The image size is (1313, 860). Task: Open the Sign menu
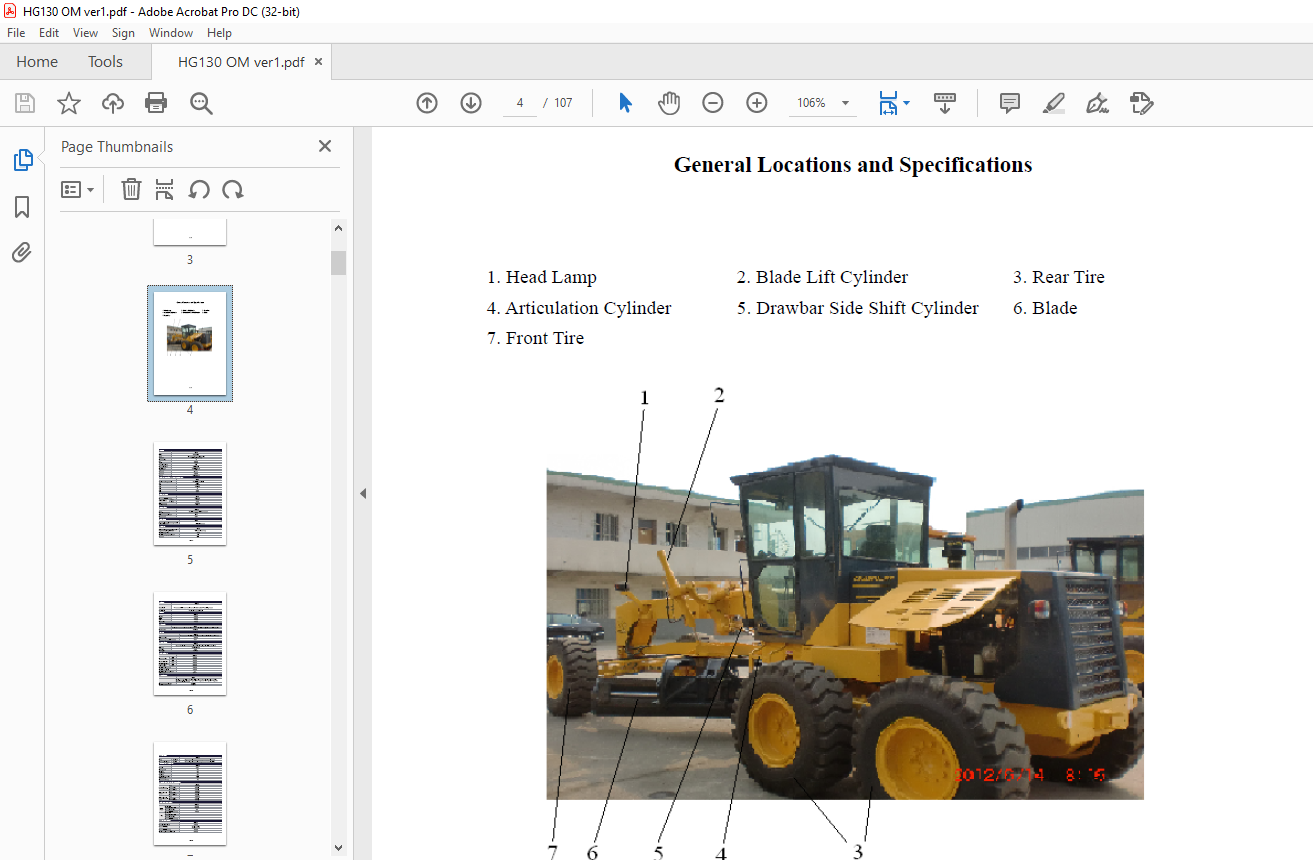pyautogui.click(x=123, y=33)
